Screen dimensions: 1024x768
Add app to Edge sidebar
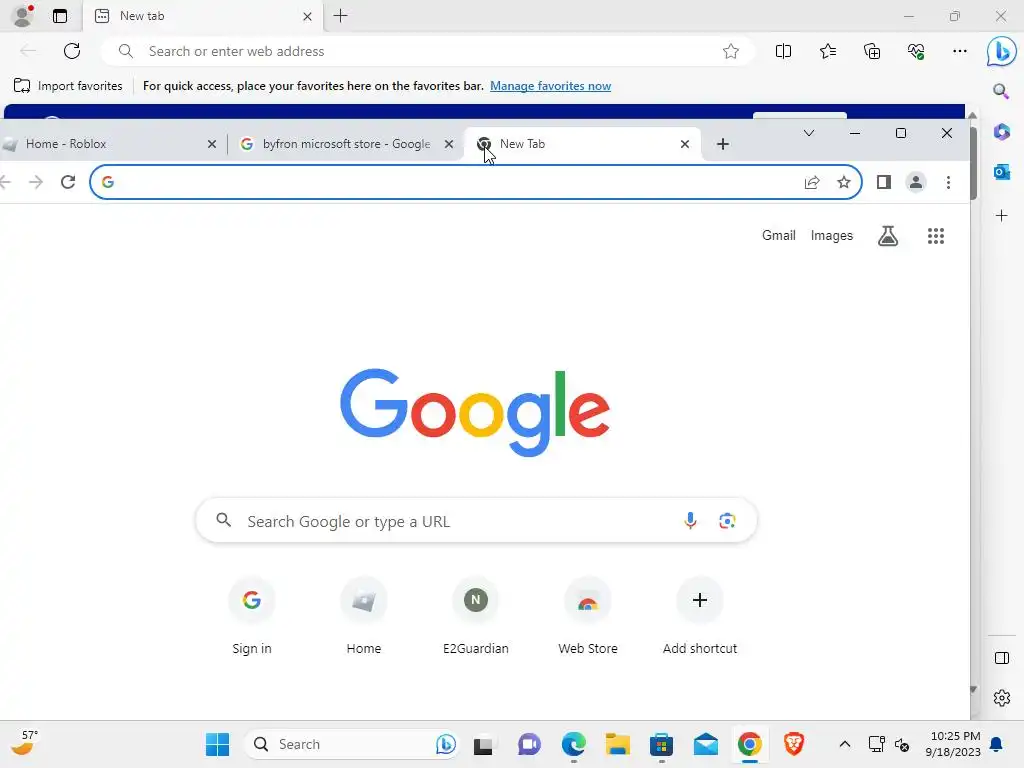(x=1001, y=216)
